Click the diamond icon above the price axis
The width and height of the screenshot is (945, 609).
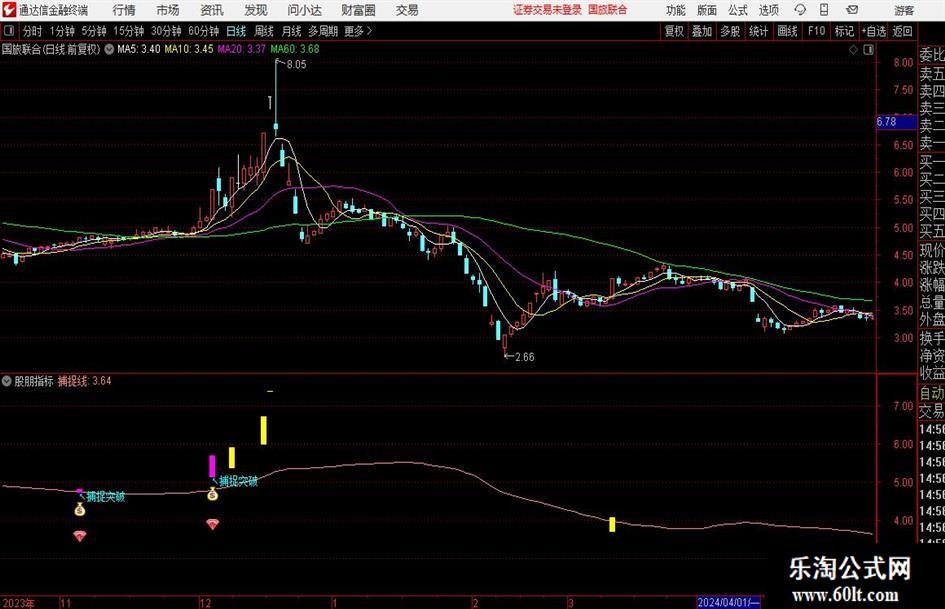(853, 50)
